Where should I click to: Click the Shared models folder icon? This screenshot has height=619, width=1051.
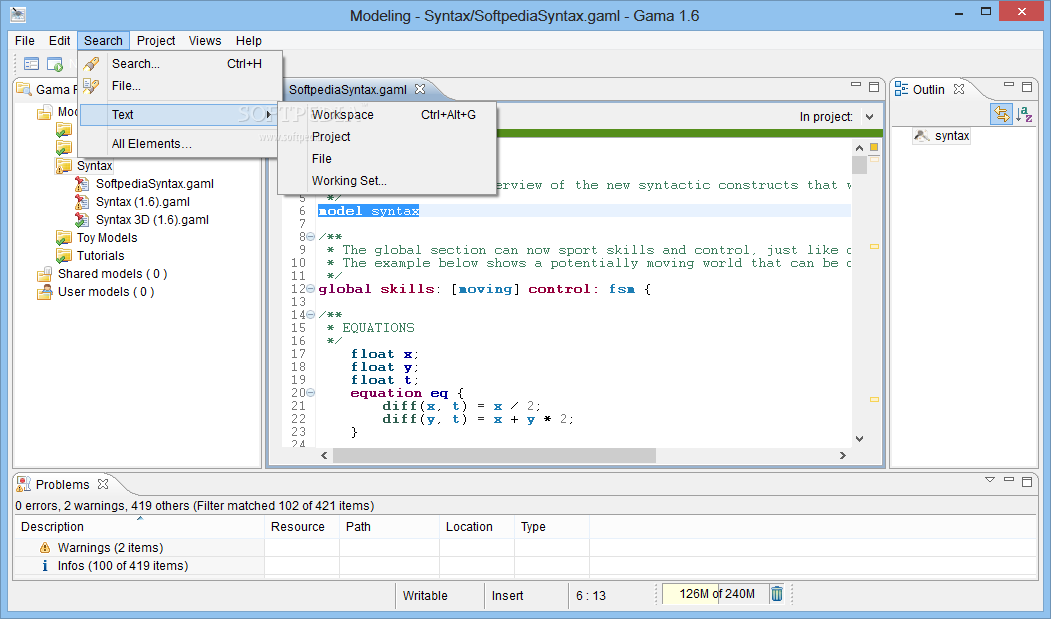[x=45, y=274]
